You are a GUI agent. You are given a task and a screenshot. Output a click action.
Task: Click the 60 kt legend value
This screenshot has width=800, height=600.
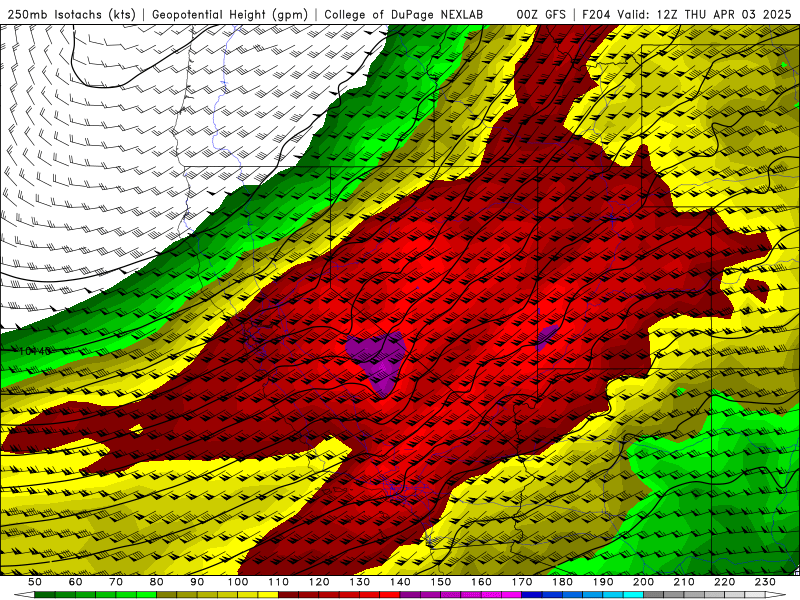pos(75,582)
